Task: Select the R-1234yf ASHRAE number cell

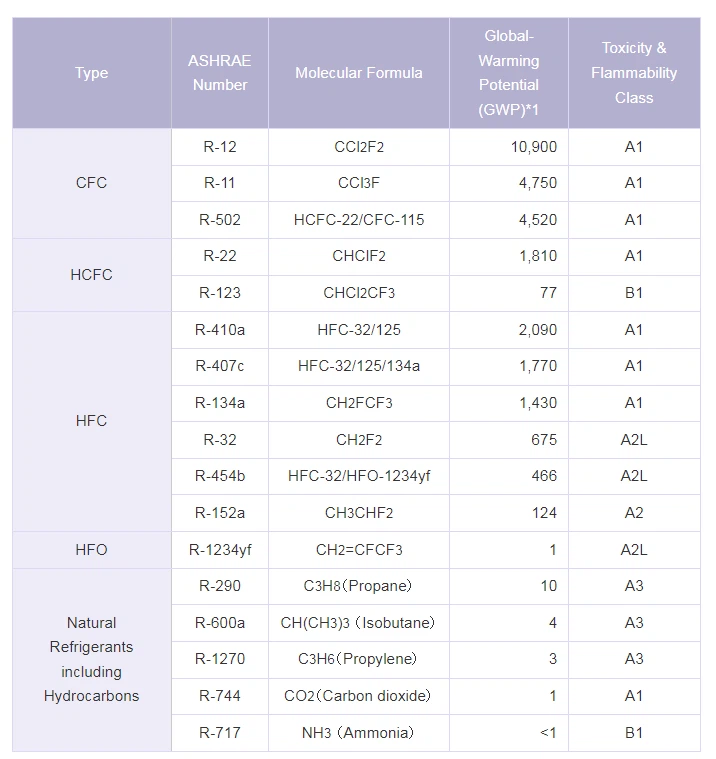Action: pyautogui.click(x=219, y=550)
